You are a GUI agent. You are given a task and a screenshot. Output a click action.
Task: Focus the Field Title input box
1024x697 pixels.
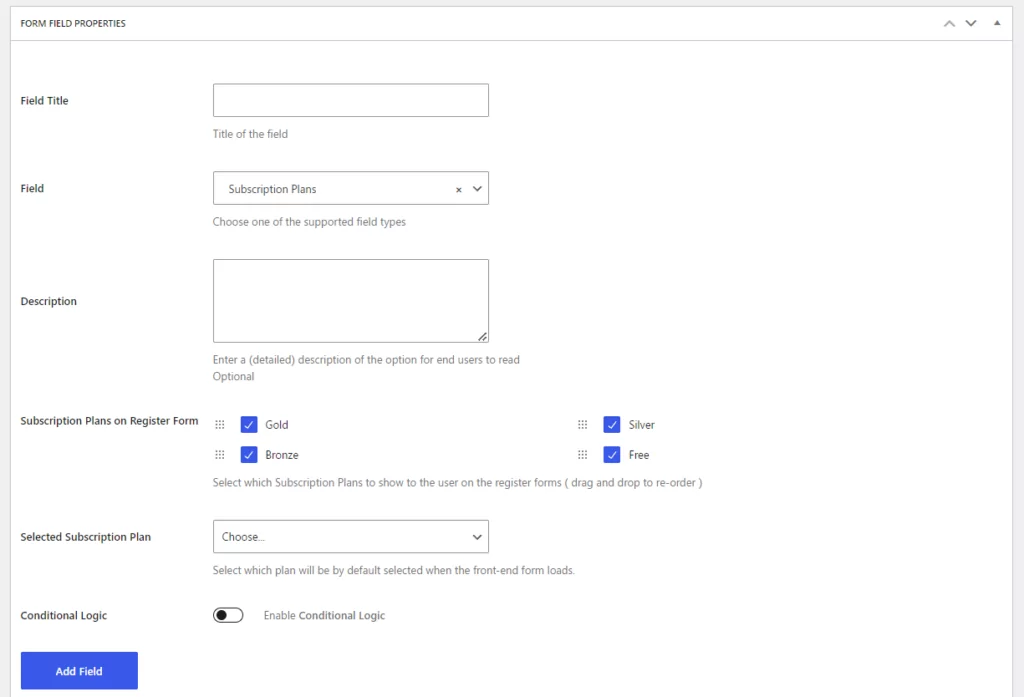coord(351,100)
